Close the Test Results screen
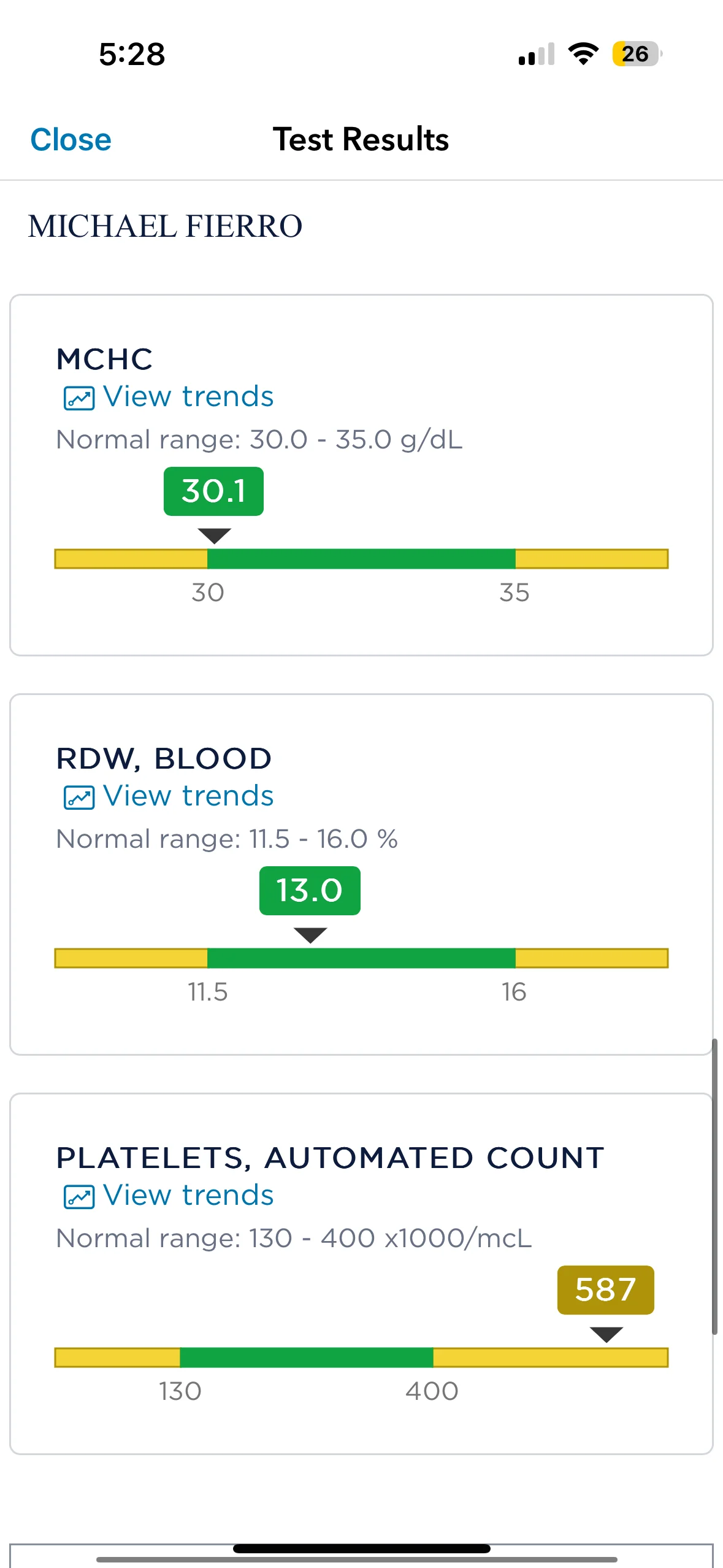The height and width of the screenshot is (1568, 723). pos(71,140)
